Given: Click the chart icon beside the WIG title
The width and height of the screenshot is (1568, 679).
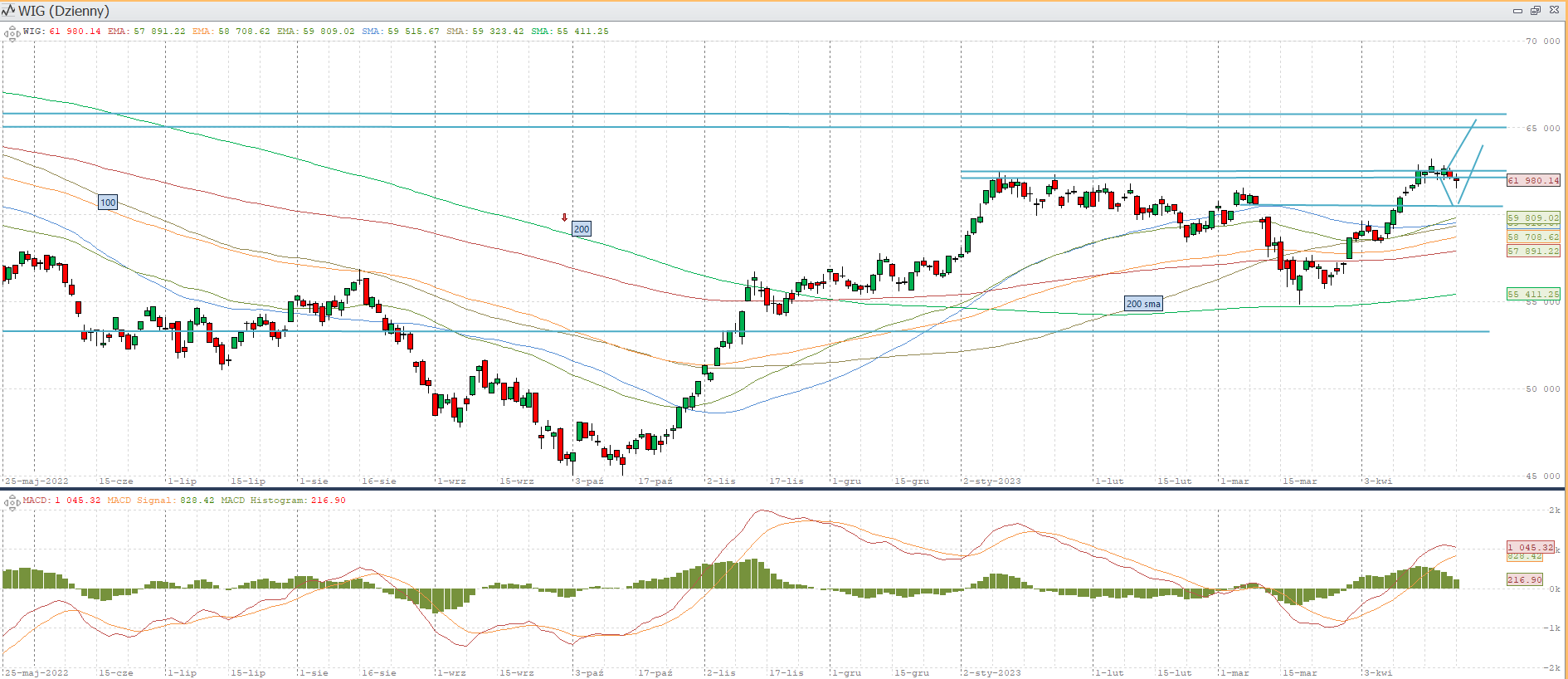Looking at the screenshot, I should coord(9,11).
